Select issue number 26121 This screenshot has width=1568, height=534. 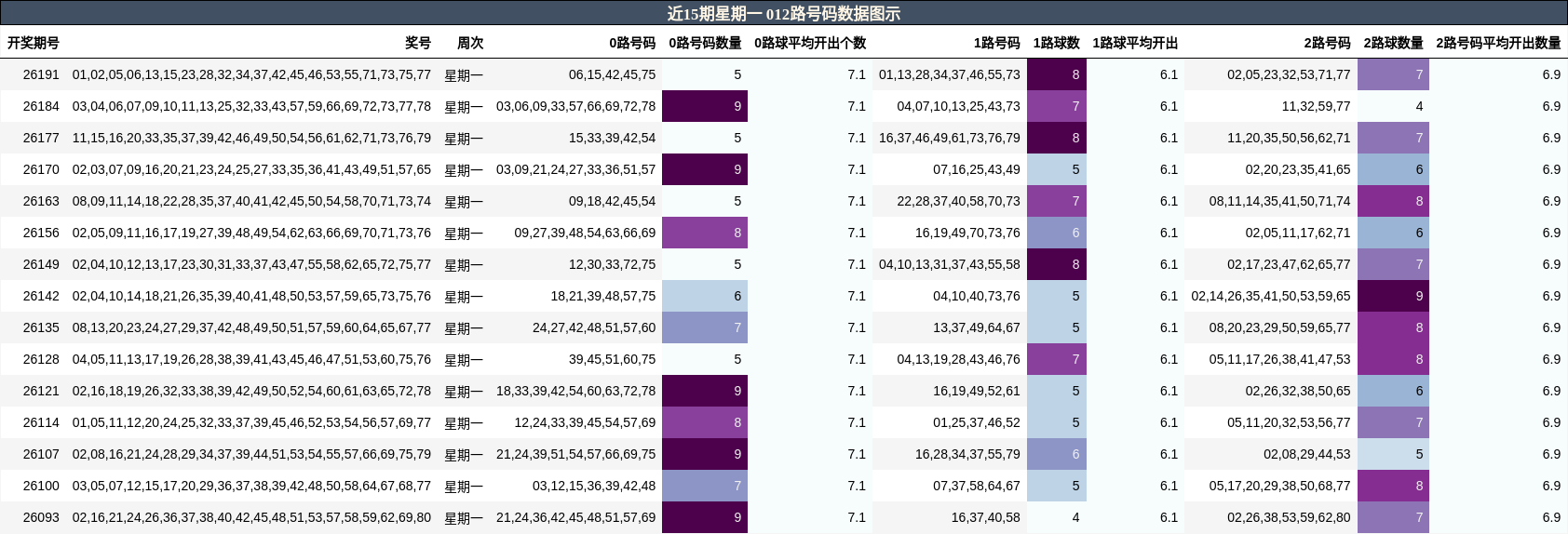(x=41, y=391)
